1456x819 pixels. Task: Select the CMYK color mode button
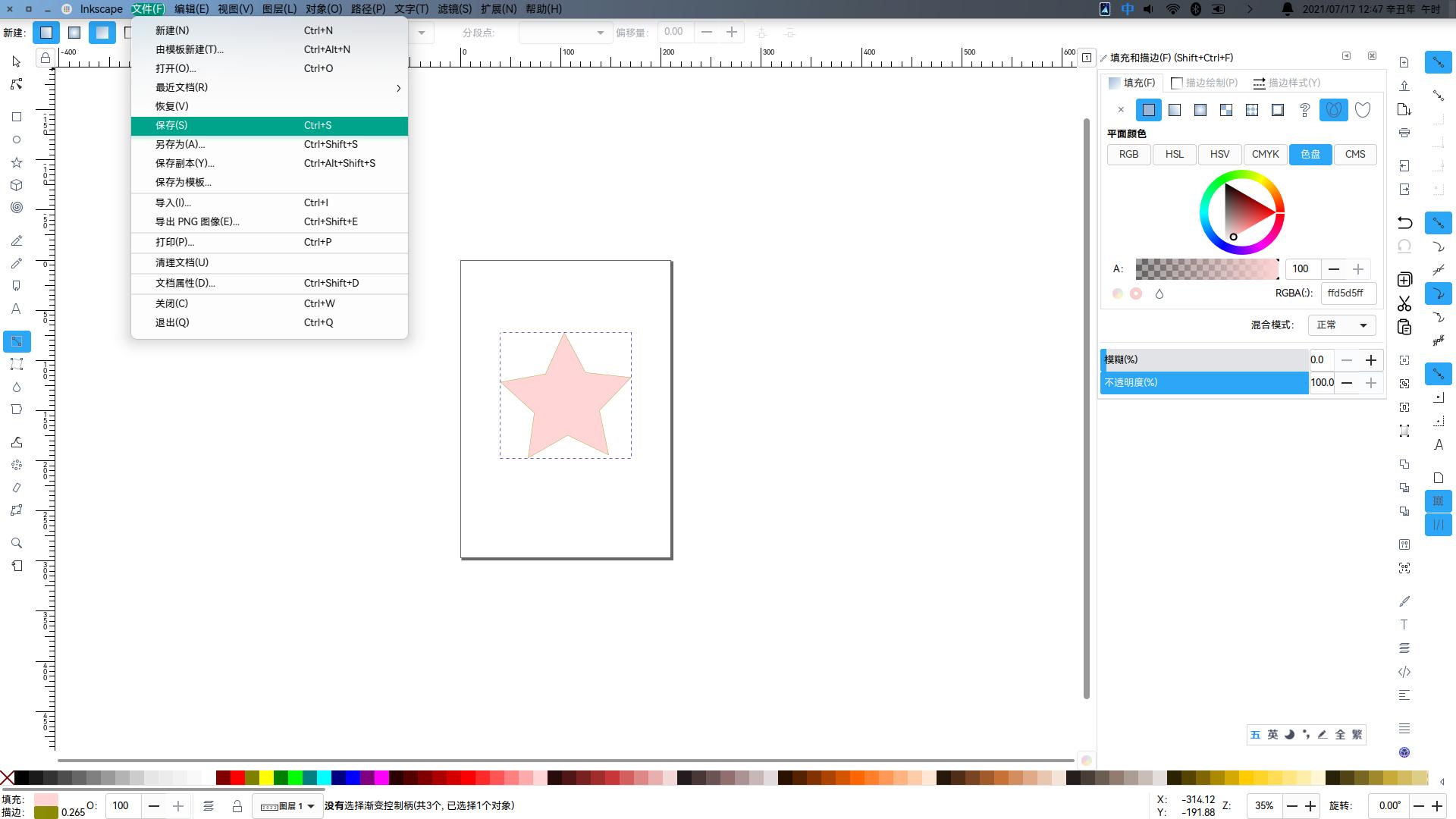[x=1265, y=154]
